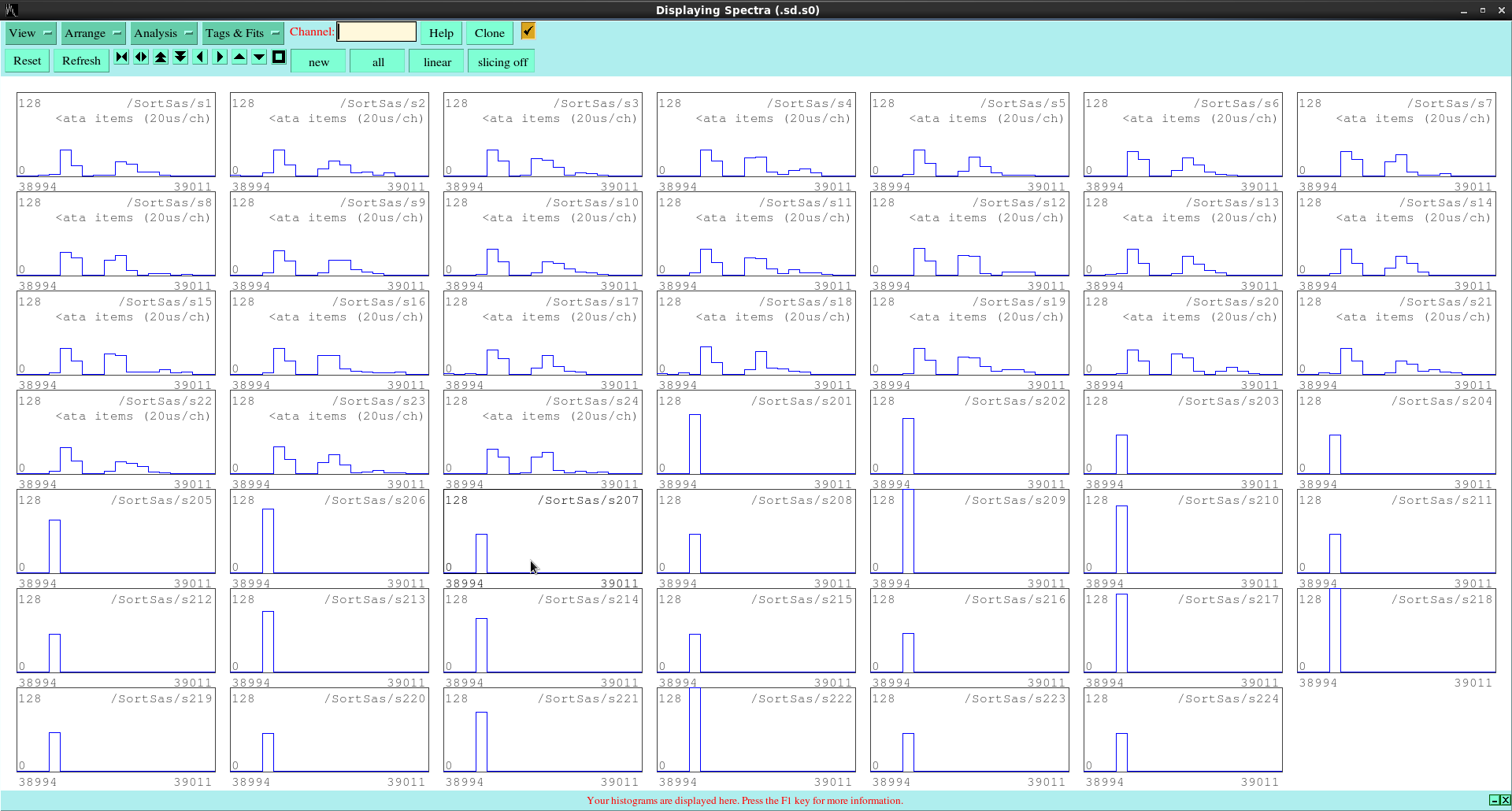Click the left arrow shift icon
This screenshot has height=811, width=1512.
coord(200,57)
